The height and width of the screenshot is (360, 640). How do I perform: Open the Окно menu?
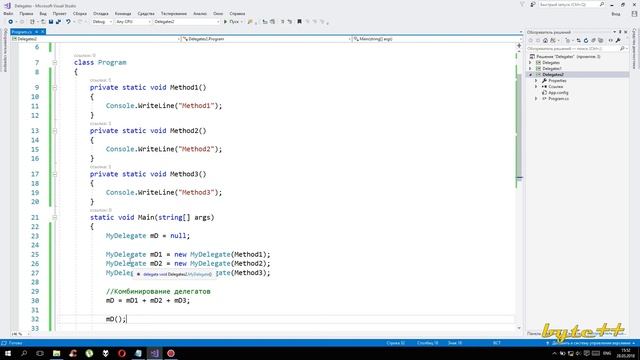(218, 13)
